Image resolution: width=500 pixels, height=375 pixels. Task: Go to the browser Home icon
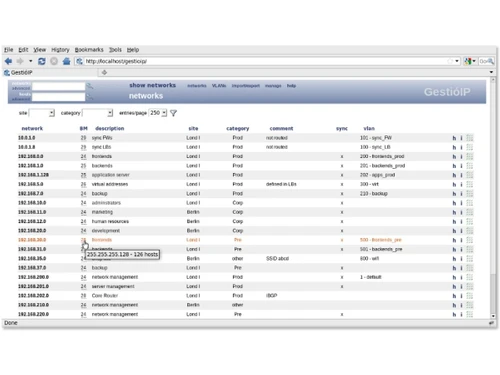pos(66,61)
